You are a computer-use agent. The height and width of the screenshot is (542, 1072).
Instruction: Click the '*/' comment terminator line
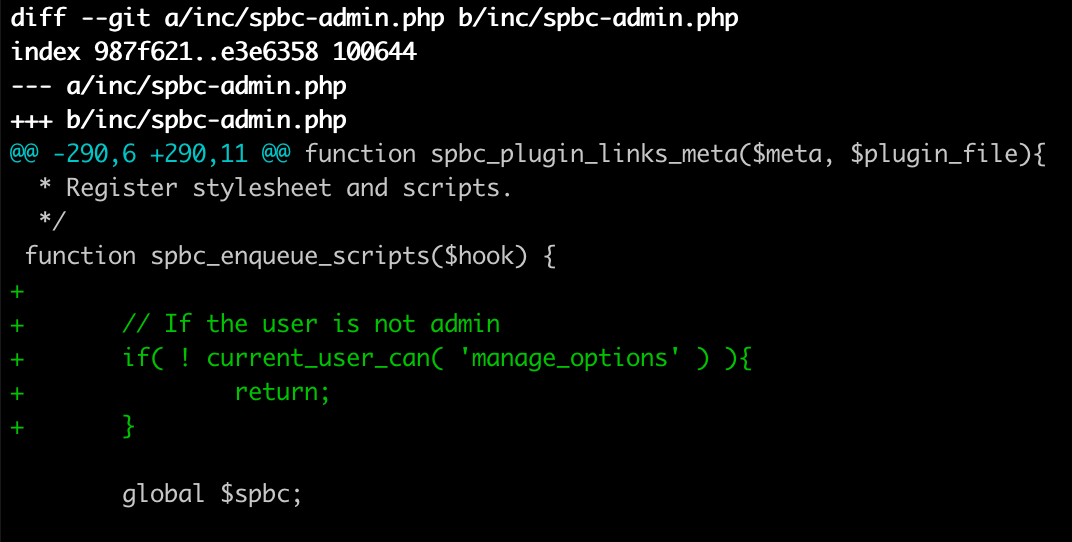53,221
